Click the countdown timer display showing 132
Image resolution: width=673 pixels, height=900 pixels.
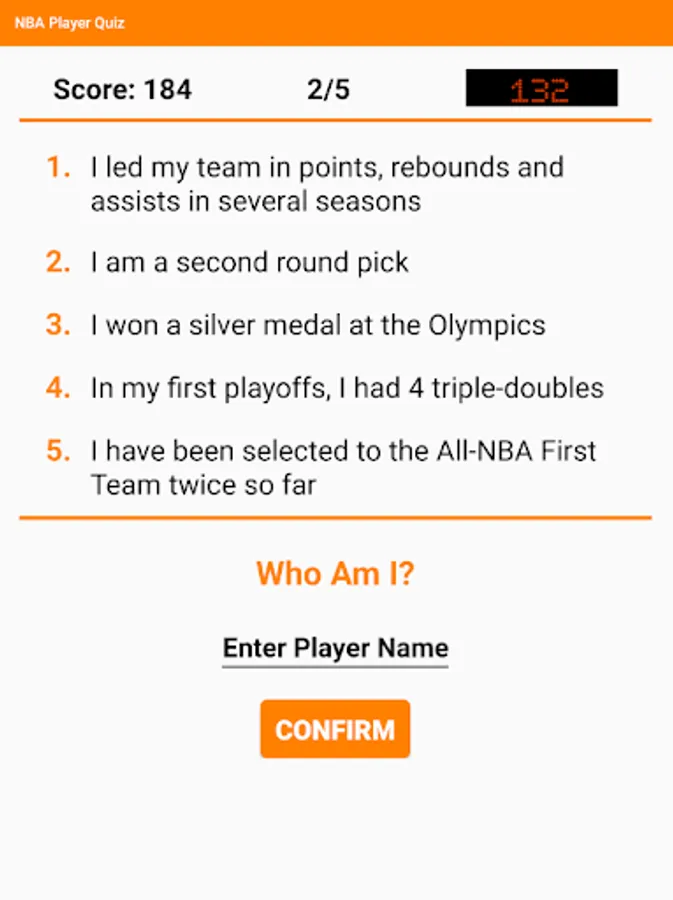point(541,89)
